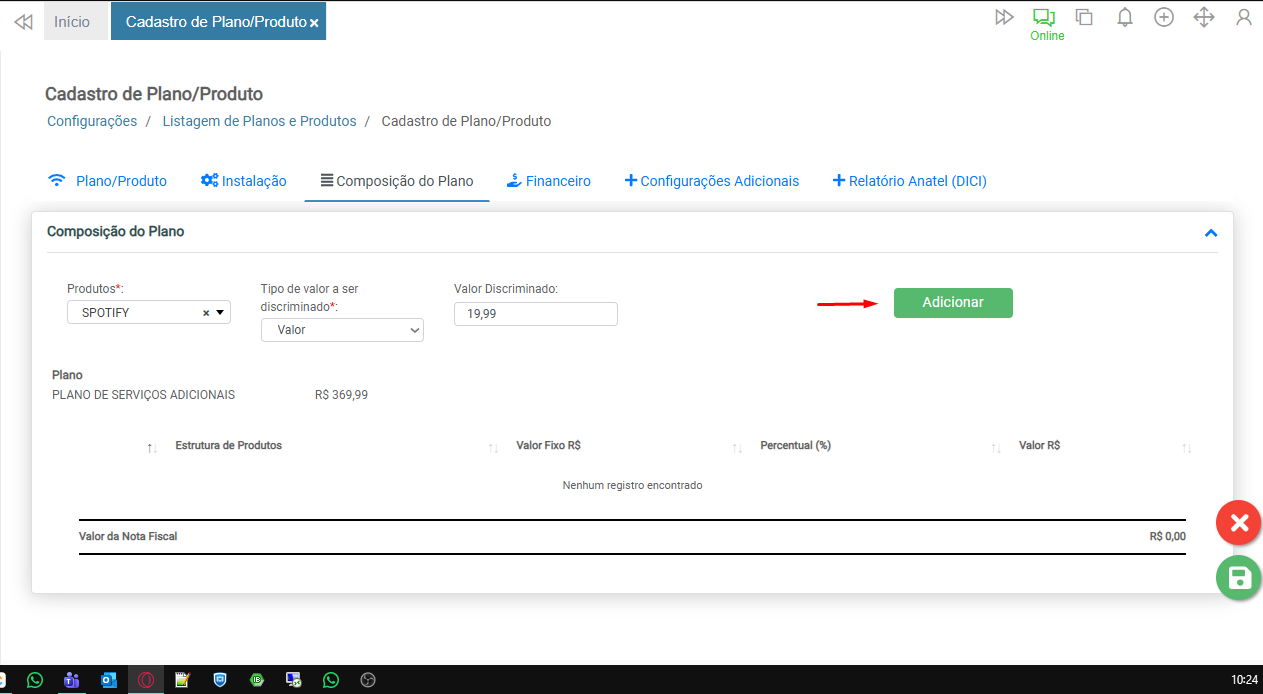1263x694 pixels.
Task: Click the plus circle icon in header
Action: click(1164, 17)
